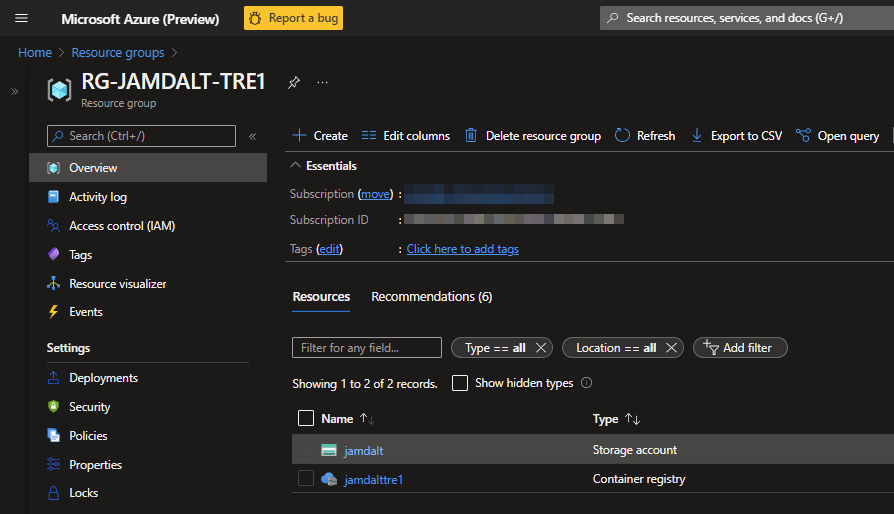894x514 pixels.
Task: Open Access control (IAM) page
Action: (x=121, y=226)
